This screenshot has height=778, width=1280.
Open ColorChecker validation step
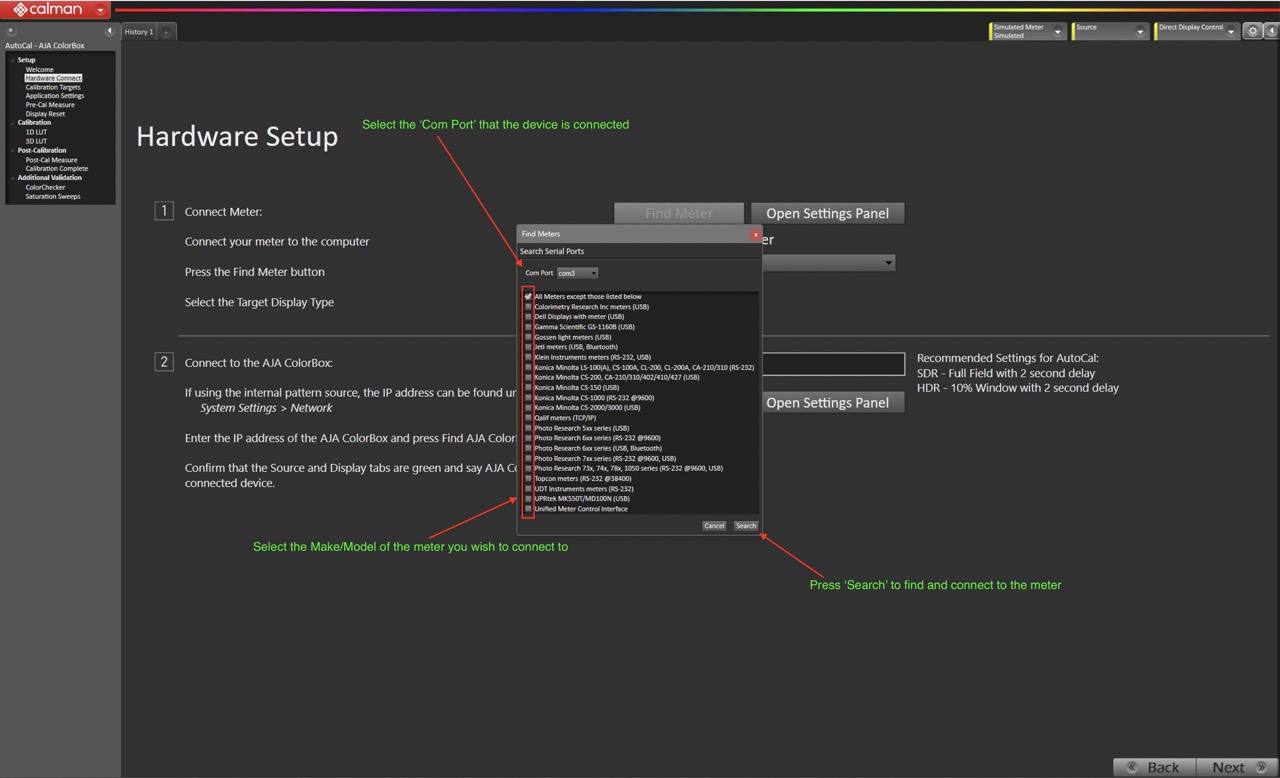[x=45, y=187]
